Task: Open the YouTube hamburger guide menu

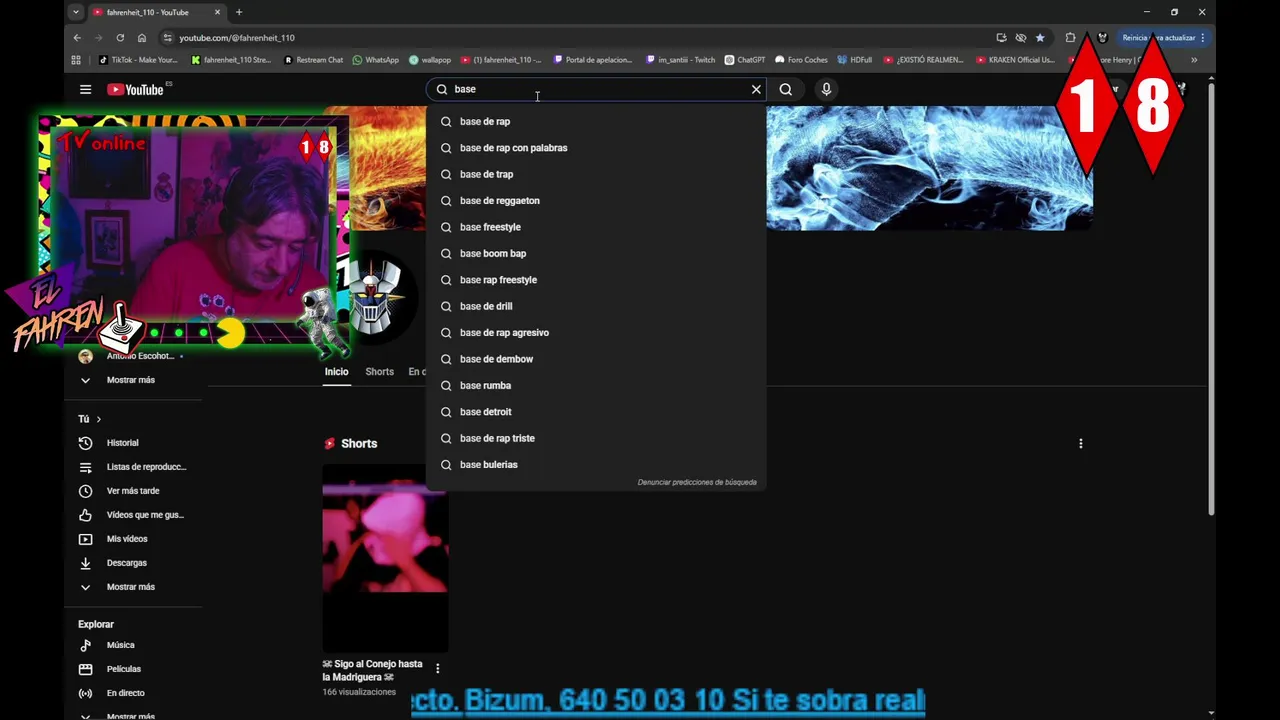Action: click(85, 89)
